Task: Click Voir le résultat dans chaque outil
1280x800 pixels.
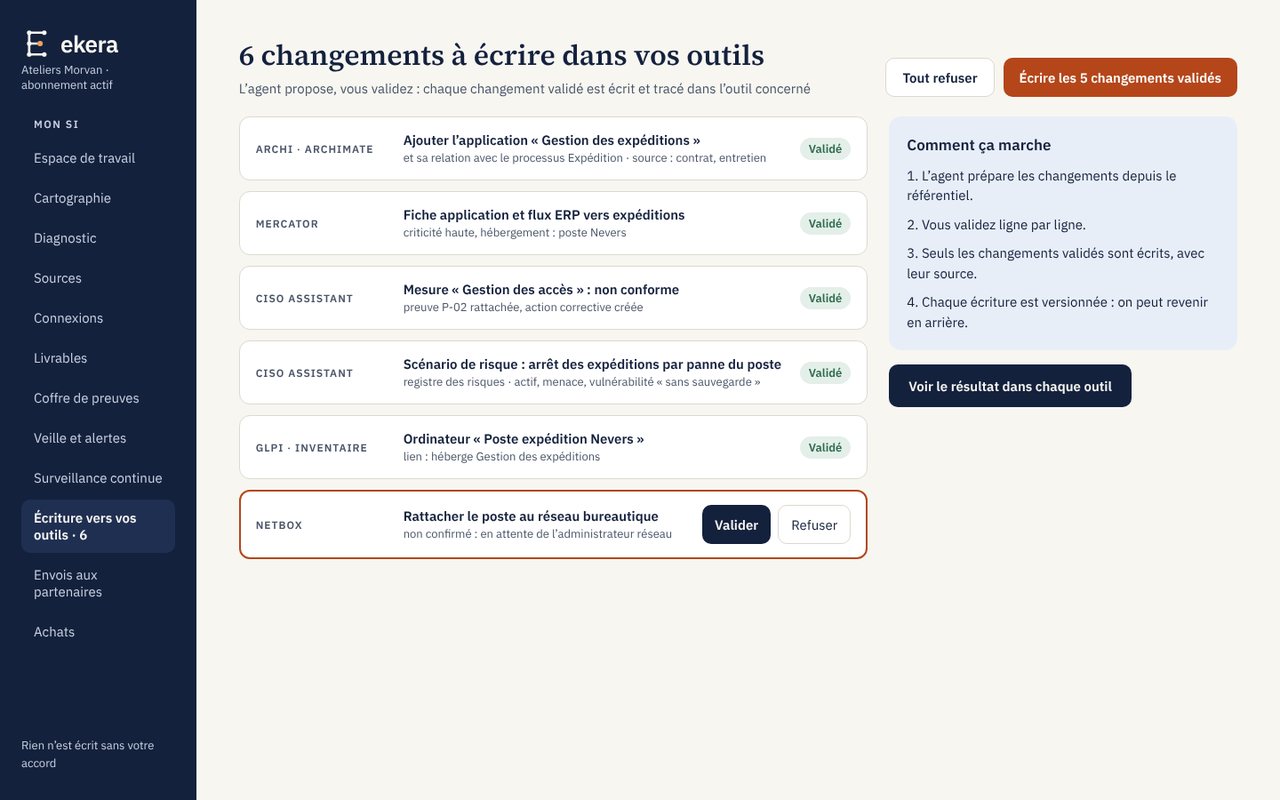Action: [x=1010, y=386]
